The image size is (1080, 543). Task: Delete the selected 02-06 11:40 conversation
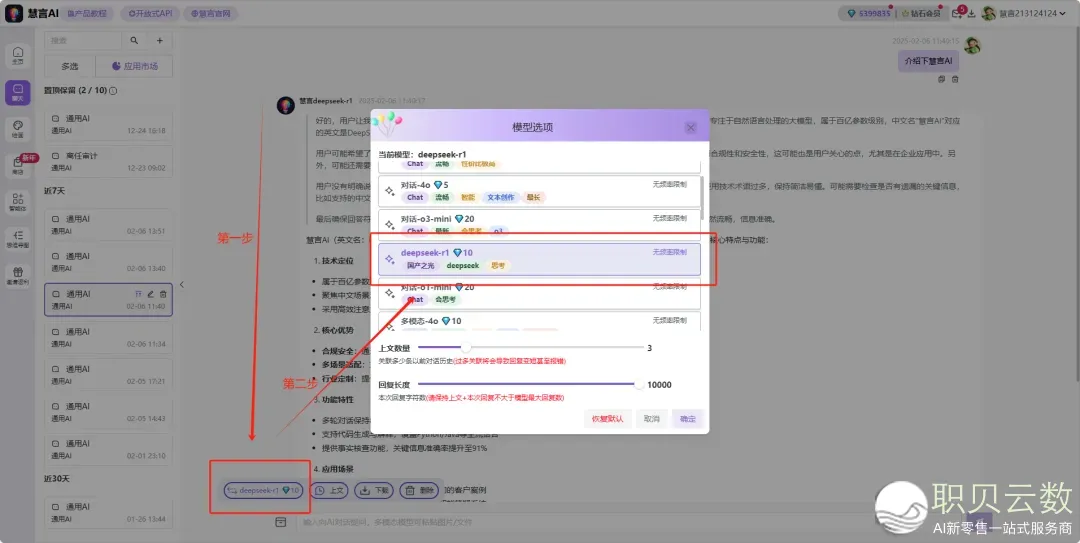(163, 294)
